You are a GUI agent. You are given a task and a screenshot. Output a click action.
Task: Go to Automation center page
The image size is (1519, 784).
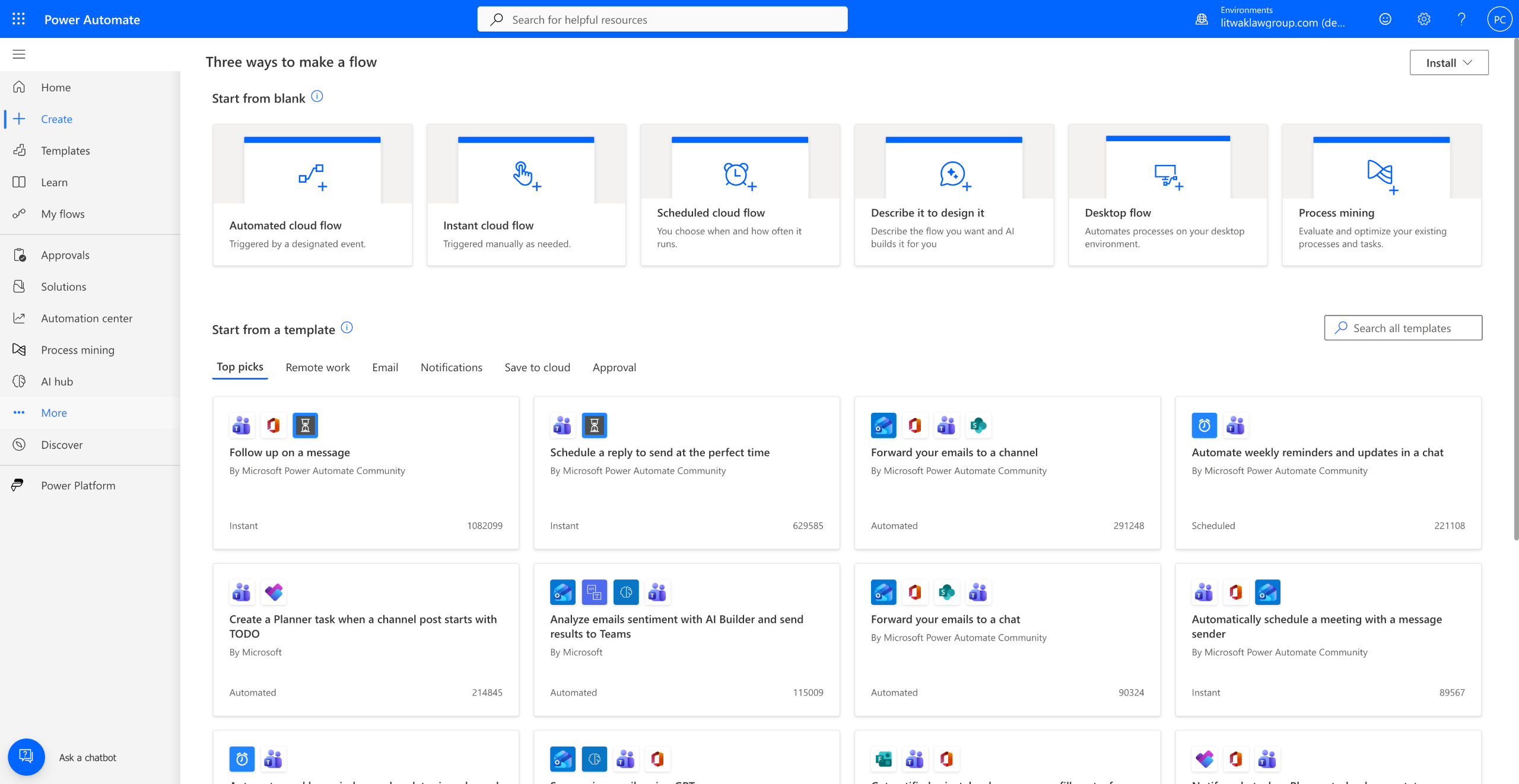point(87,318)
